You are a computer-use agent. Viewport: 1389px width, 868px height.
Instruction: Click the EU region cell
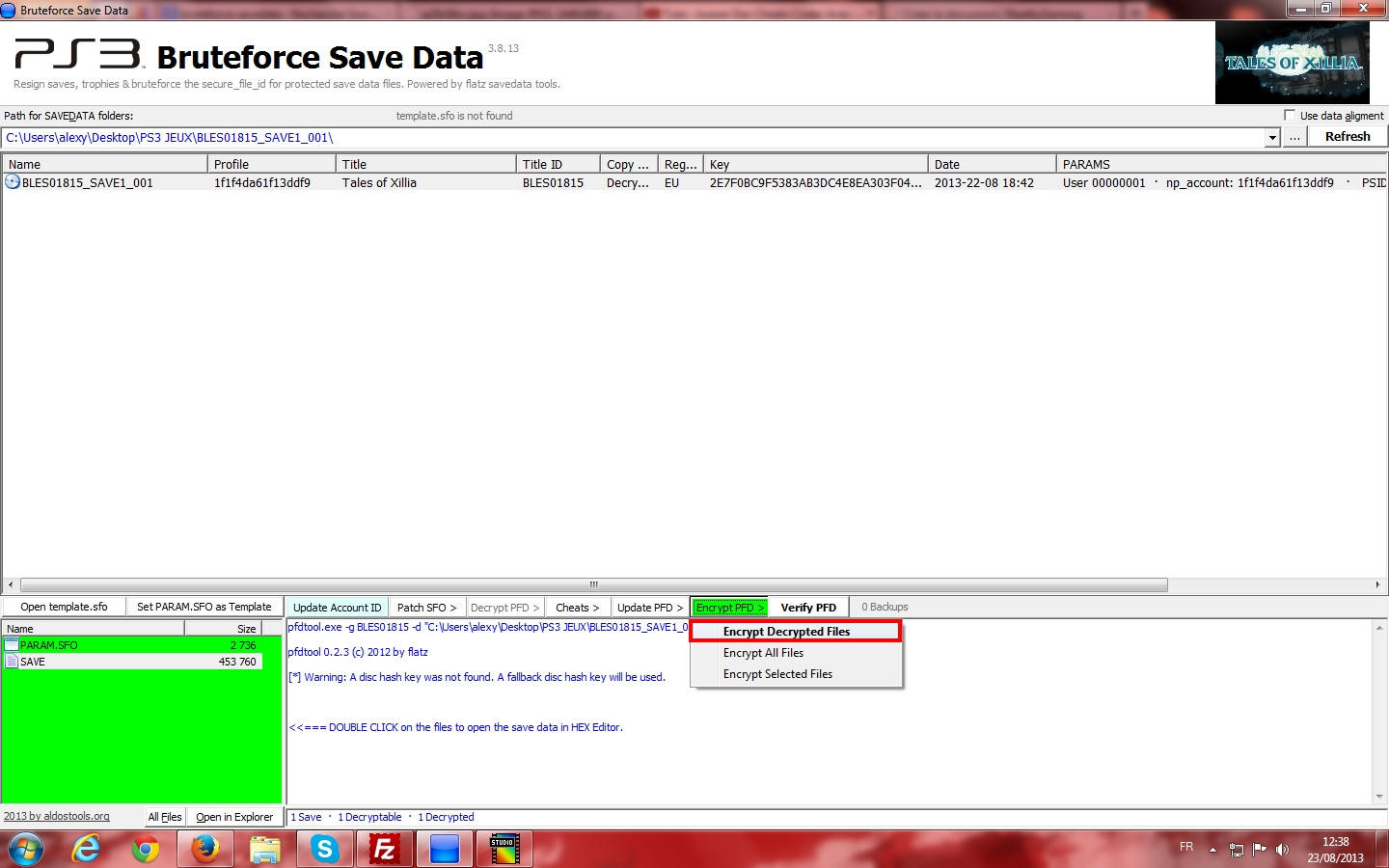click(x=671, y=182)
